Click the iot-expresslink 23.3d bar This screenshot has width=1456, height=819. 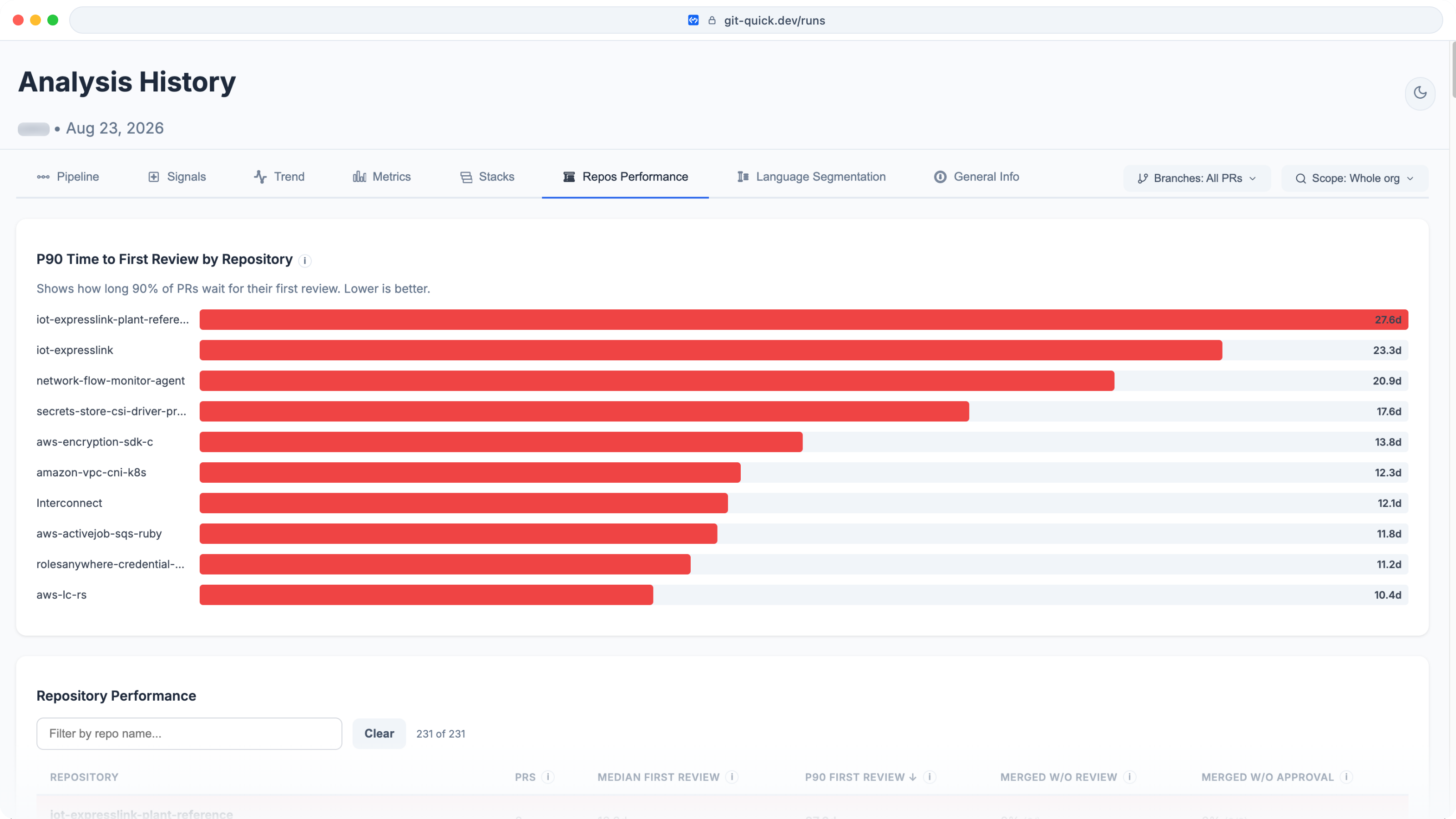coord(710,350)
